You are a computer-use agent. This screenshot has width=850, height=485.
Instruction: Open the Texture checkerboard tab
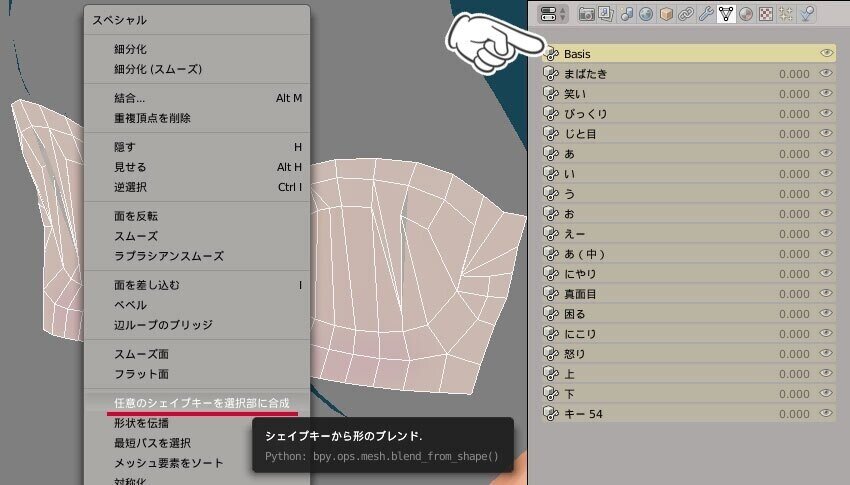click(766, 14)
